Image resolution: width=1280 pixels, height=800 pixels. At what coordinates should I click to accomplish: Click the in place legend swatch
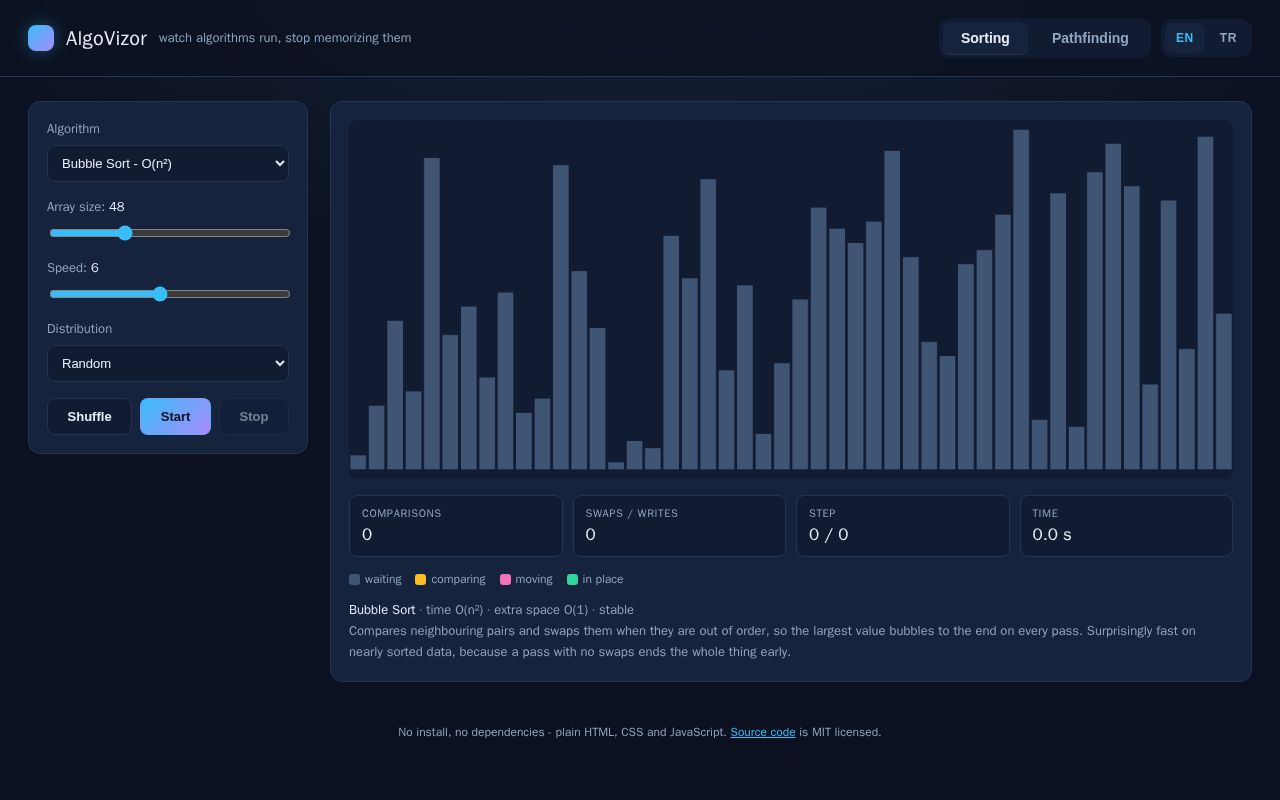572,579
